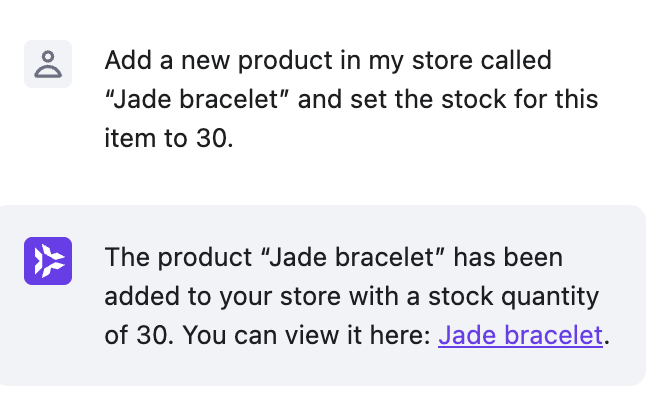Image resolution: width=656 pixels, height=400 pixels.
Task: Open the Jade bracelet product link
Action: pos(520,335)
